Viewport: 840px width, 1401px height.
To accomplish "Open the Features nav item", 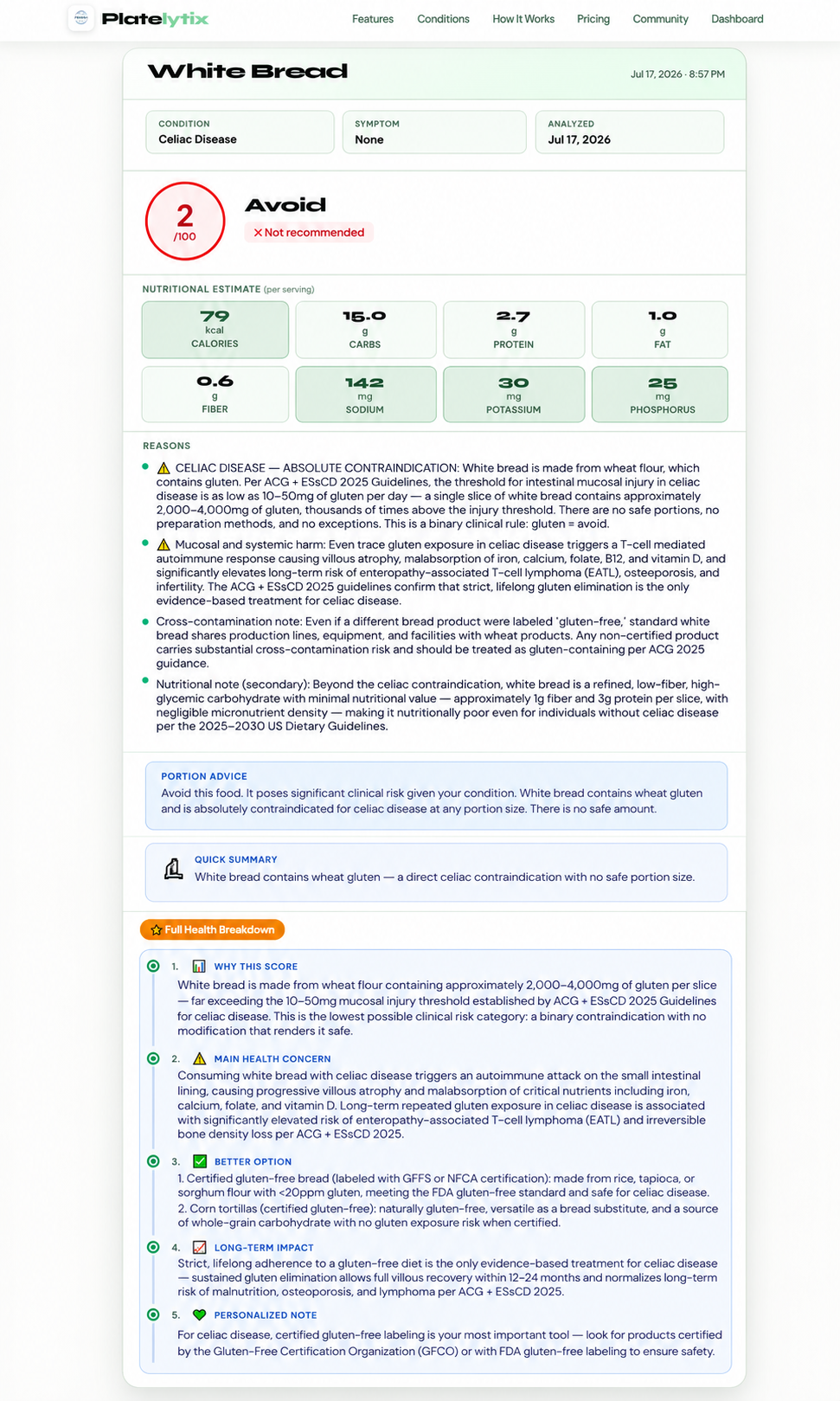I will [x=373, y=19].
